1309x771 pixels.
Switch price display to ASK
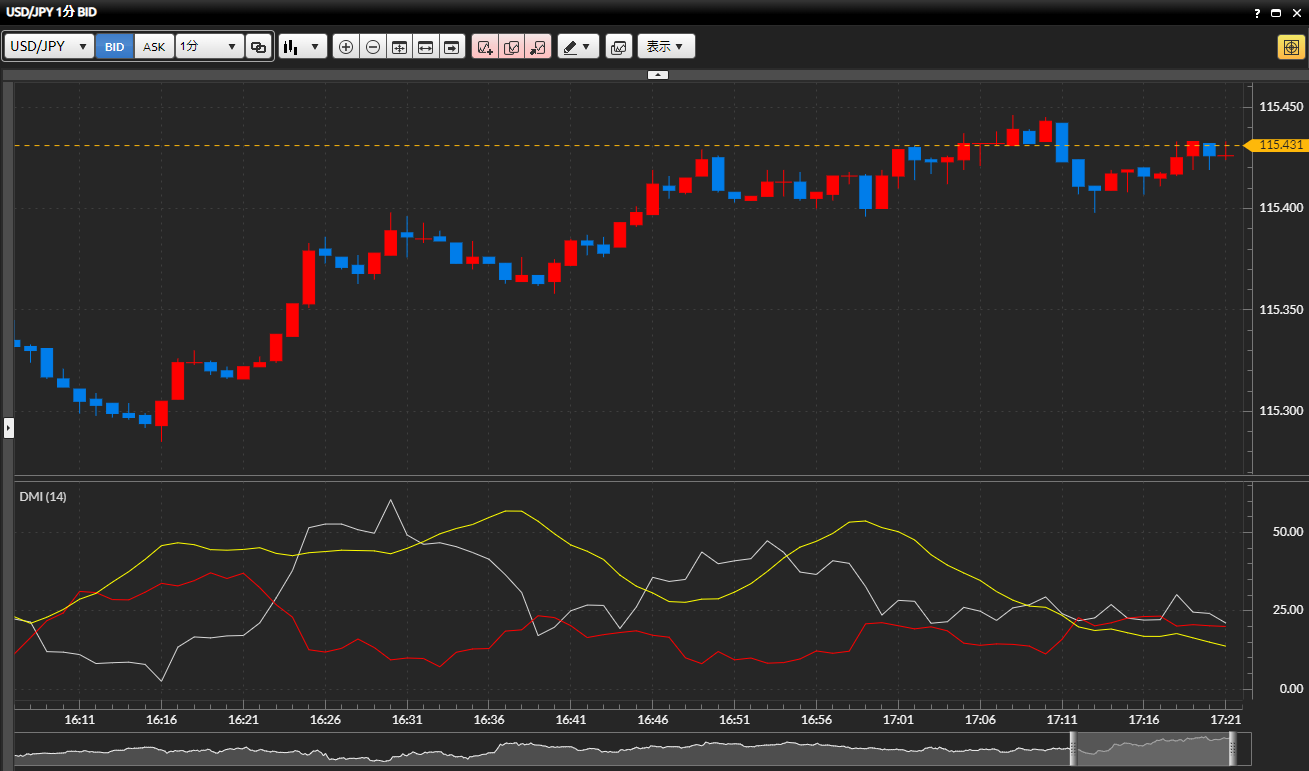154,47
